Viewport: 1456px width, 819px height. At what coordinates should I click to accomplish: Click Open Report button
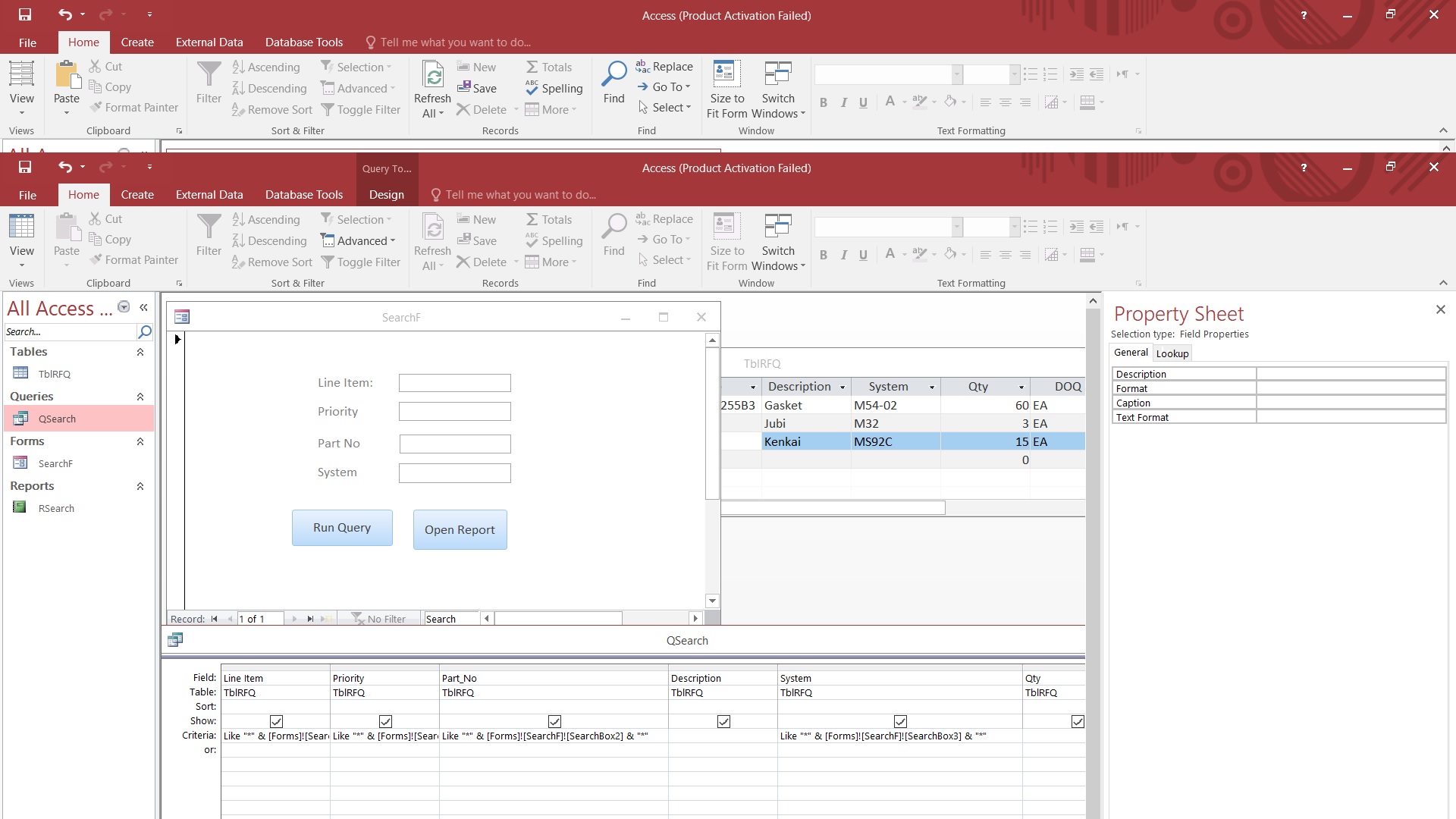[x=460, y=529]
